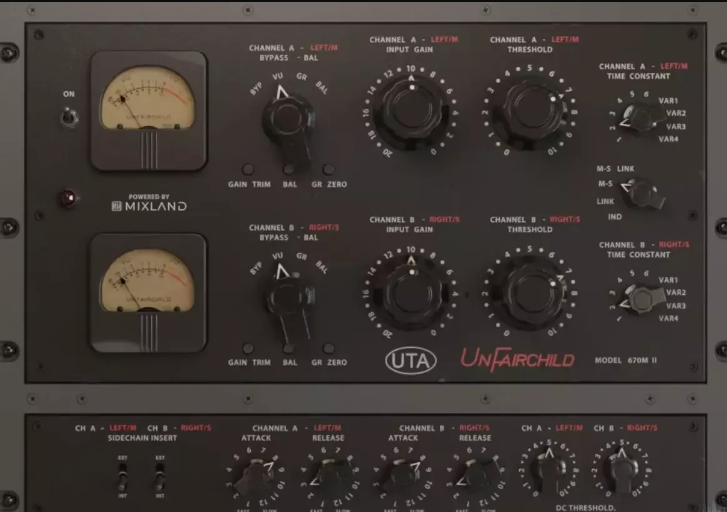Flip the ON power toggle switch
Viewport: 727px width, 512px height.
[x=70, y=117]
